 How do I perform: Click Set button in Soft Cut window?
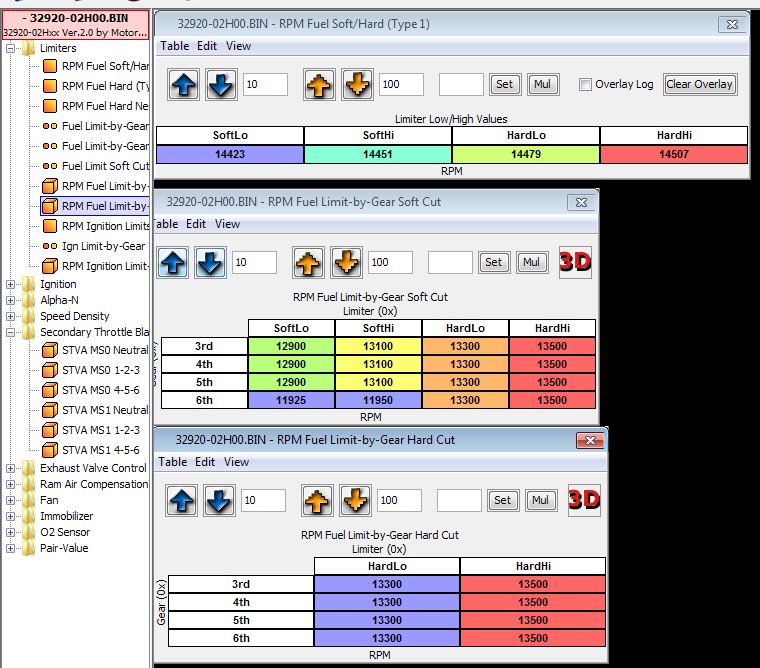[x=493, y=262]
